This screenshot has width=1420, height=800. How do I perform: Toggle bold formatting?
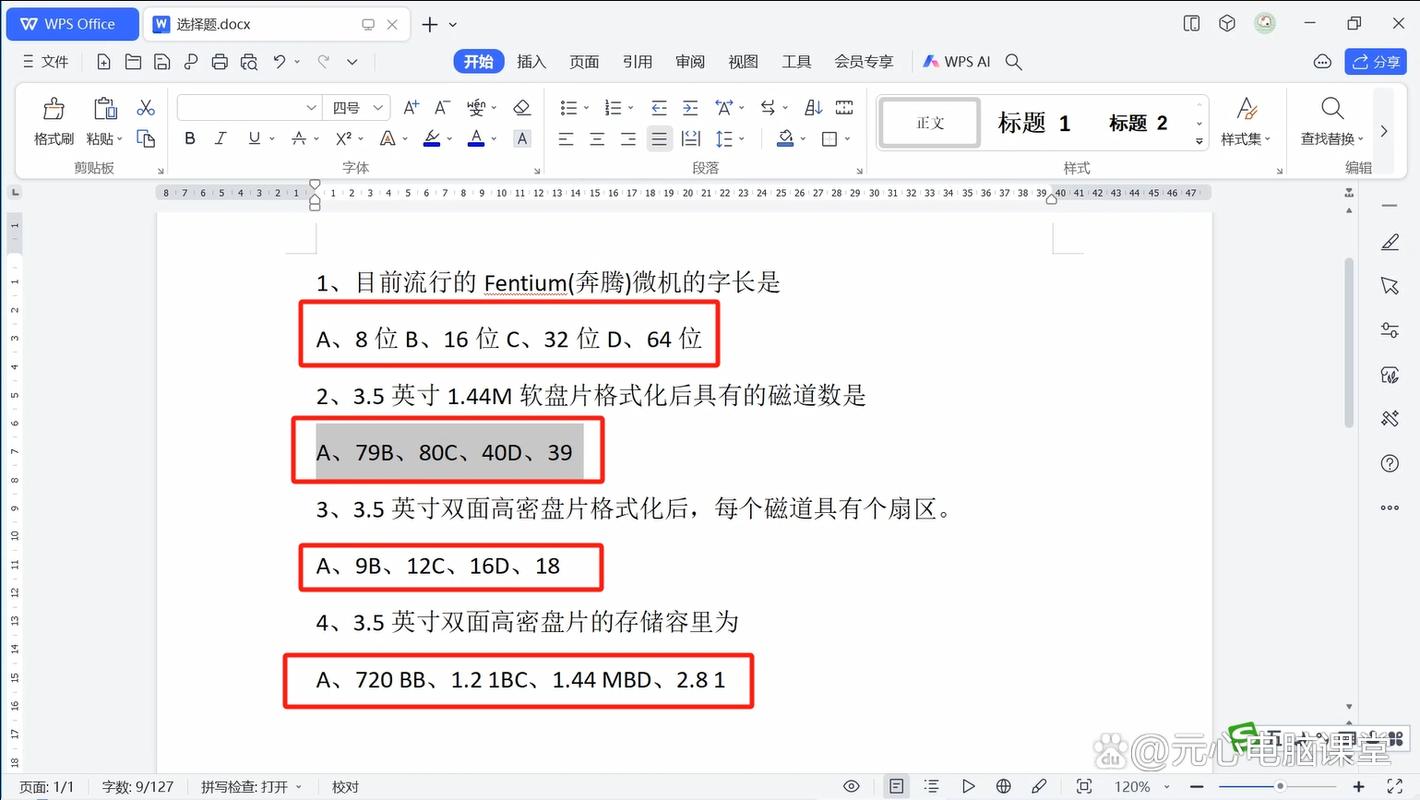(x=190, y=138)
